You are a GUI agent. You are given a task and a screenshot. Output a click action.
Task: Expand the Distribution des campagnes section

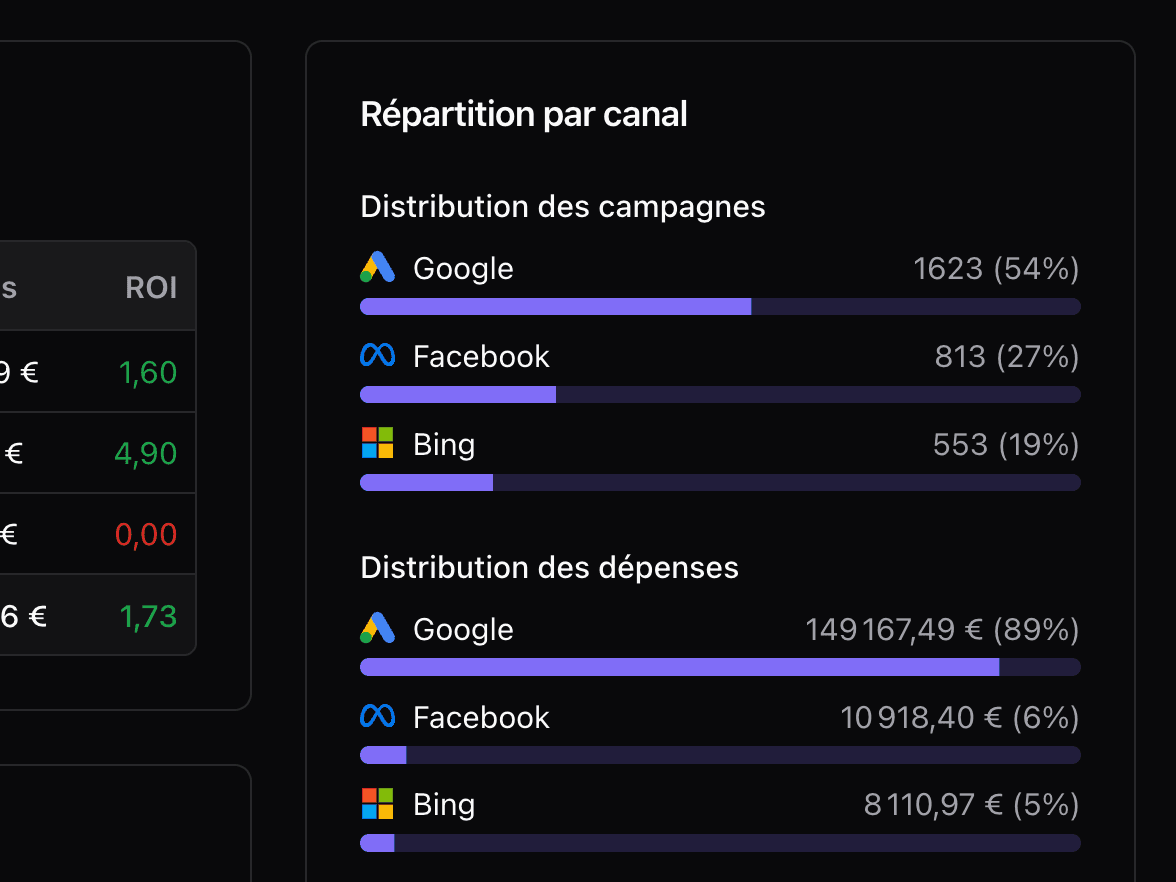(562, 206)
